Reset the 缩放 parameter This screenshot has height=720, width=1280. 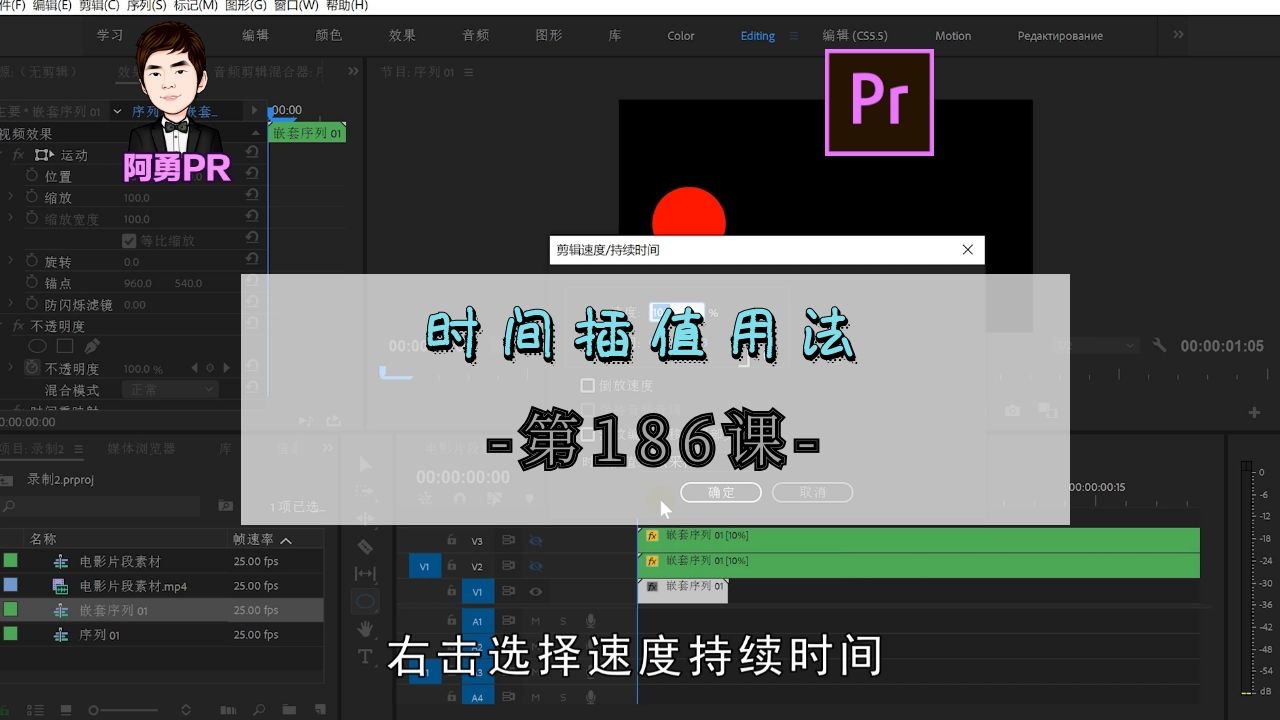[252, 196]
